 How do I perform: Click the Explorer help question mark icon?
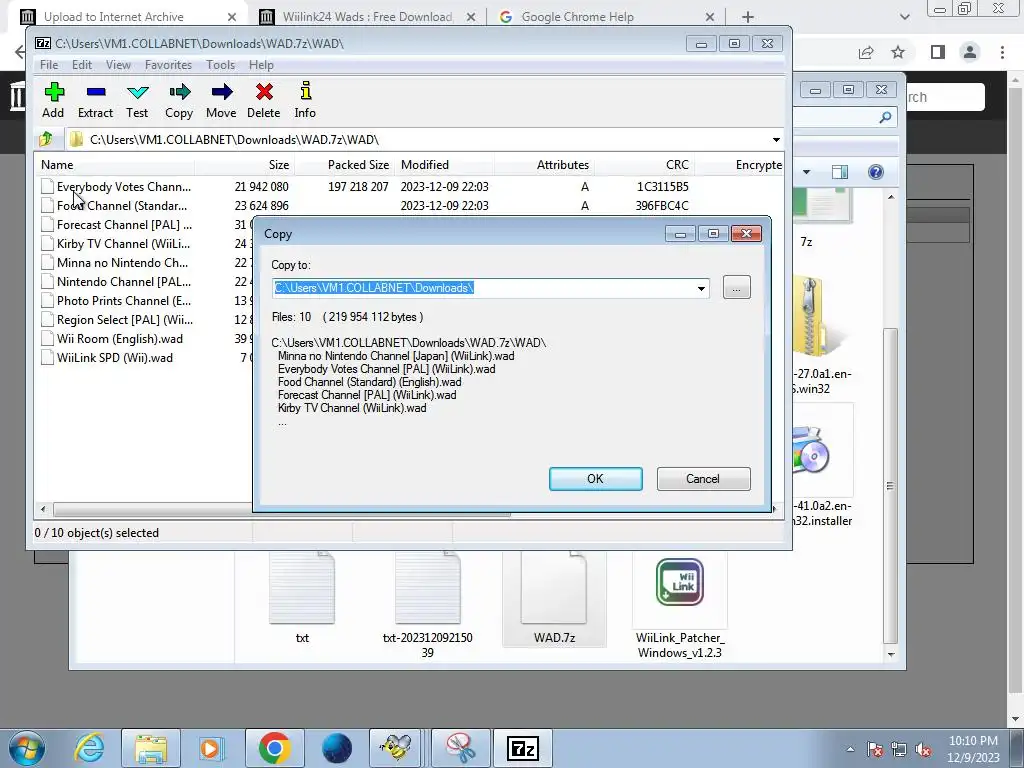(876, 172)
